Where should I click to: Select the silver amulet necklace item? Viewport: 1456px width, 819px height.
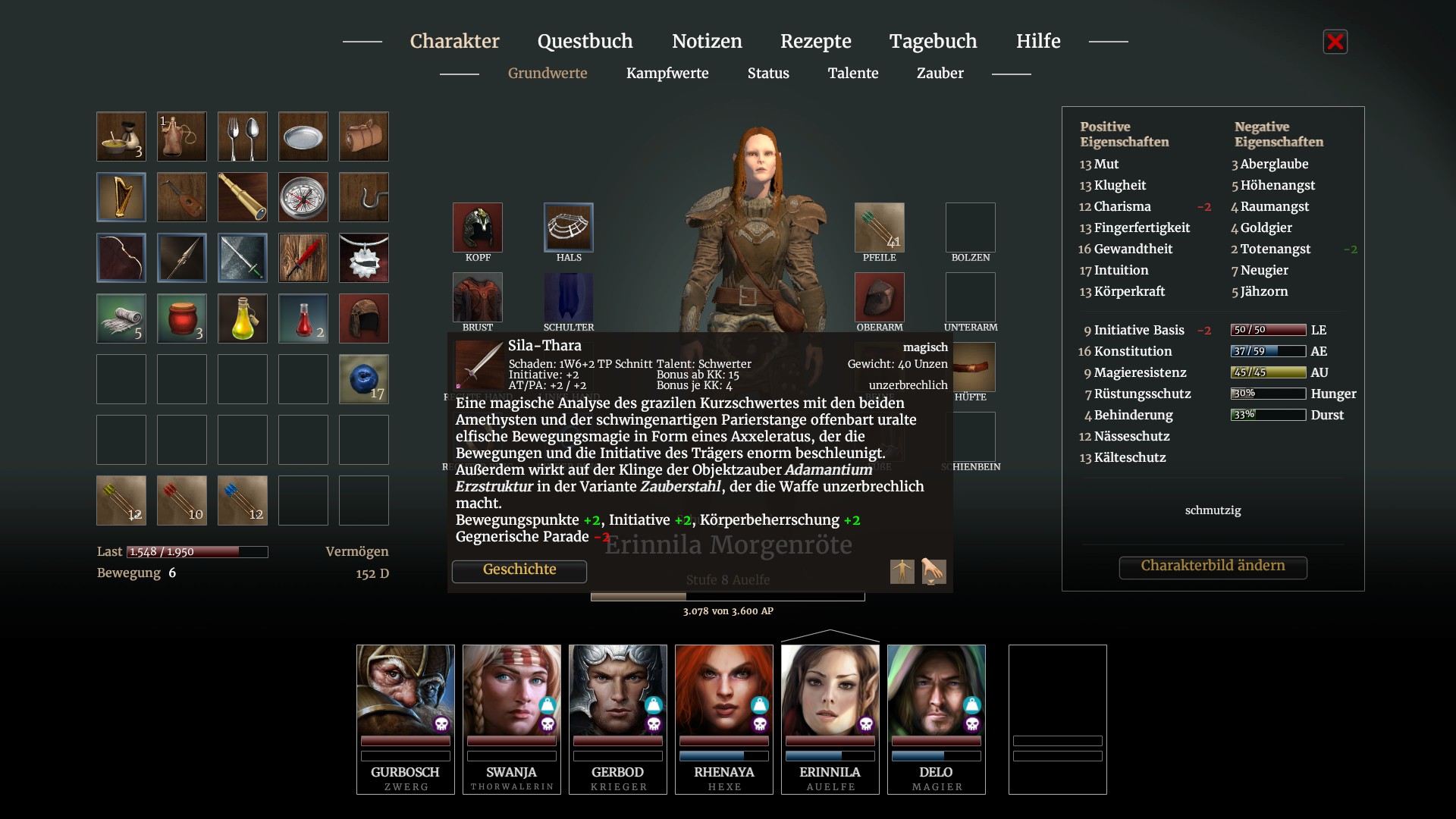click(x=364, y=258)
